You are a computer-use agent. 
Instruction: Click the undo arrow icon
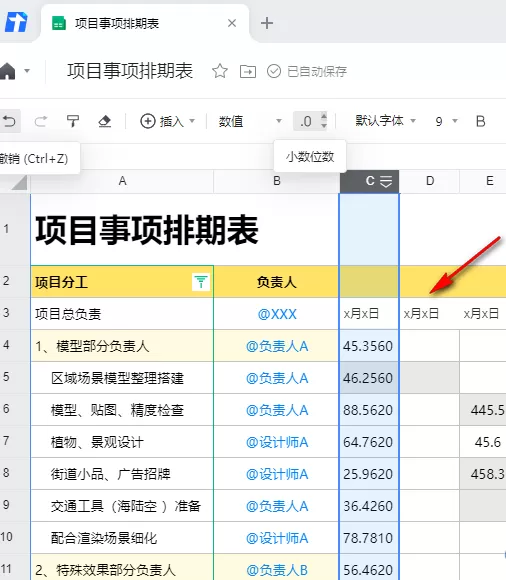9,121
